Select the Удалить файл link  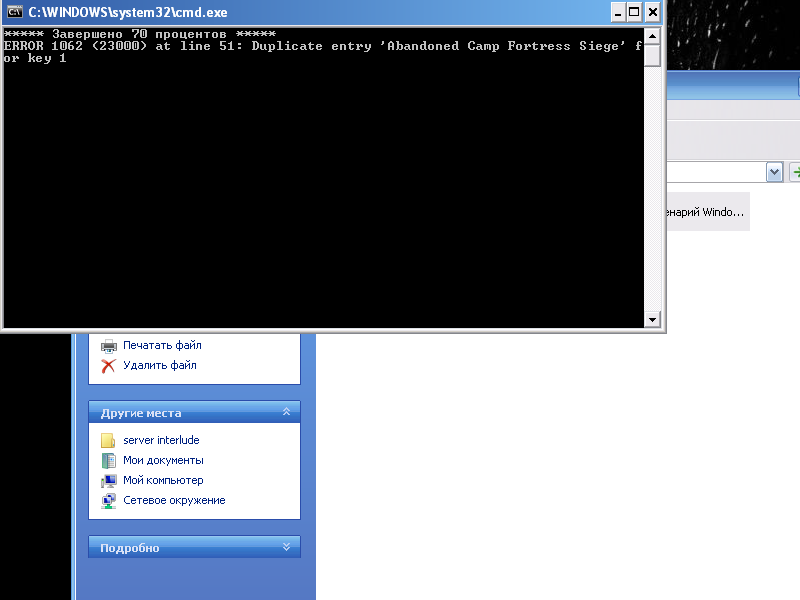tap(160, 365)
